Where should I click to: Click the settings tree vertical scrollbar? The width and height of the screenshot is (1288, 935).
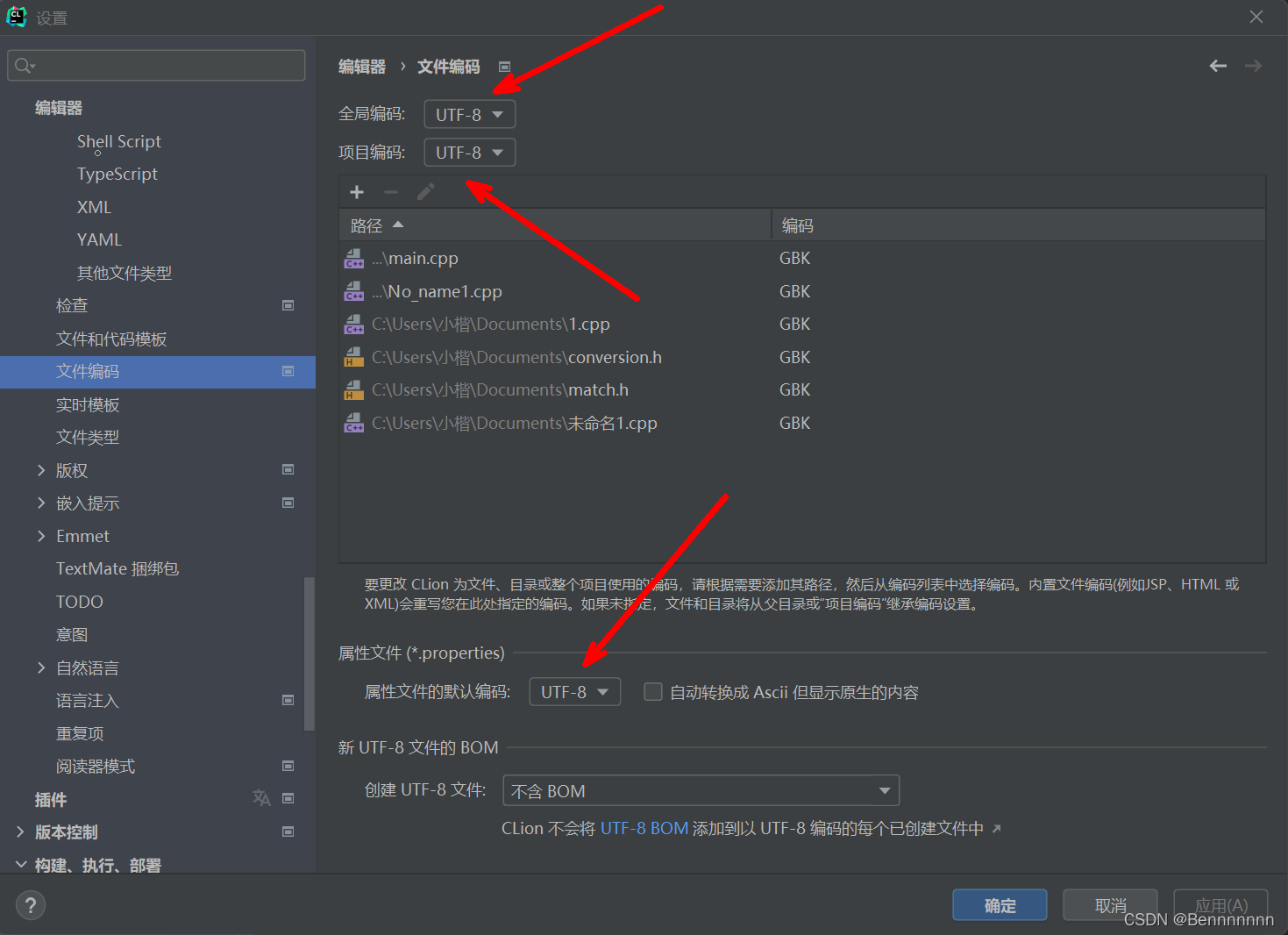tap(309, 653)
